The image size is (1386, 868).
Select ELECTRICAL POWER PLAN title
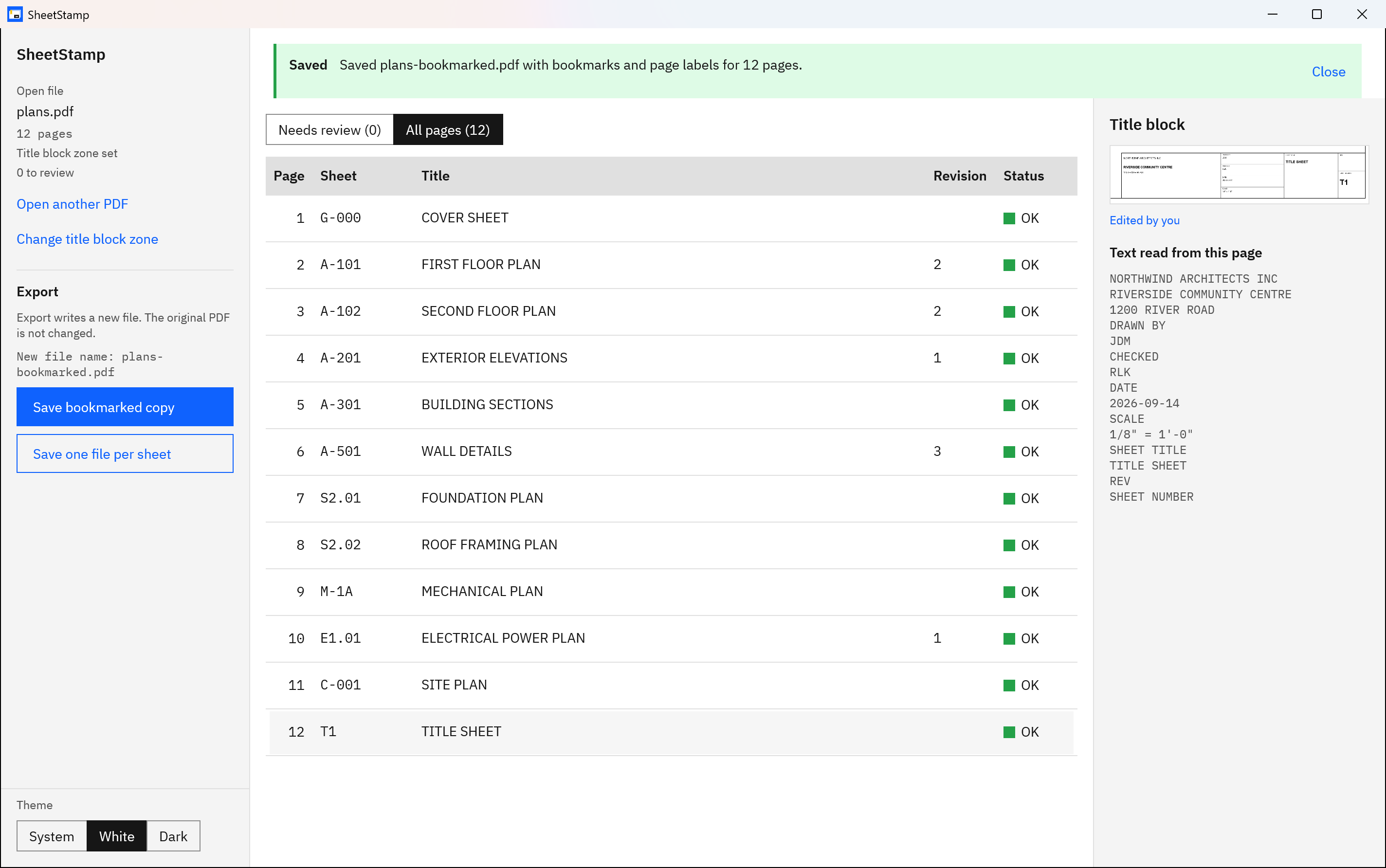[503, 638]
